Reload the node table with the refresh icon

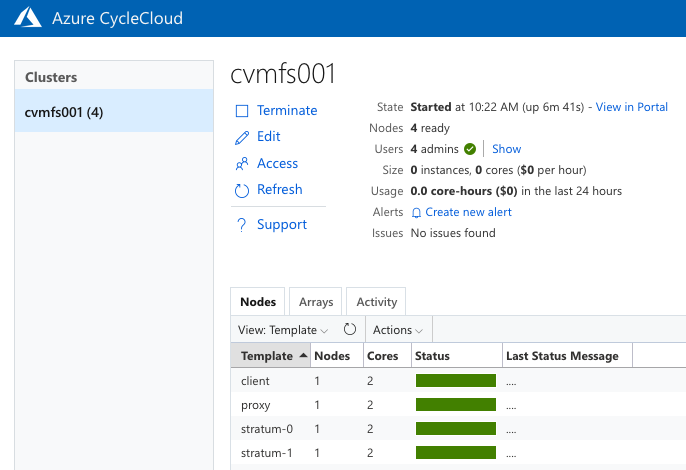click(350, 329)
